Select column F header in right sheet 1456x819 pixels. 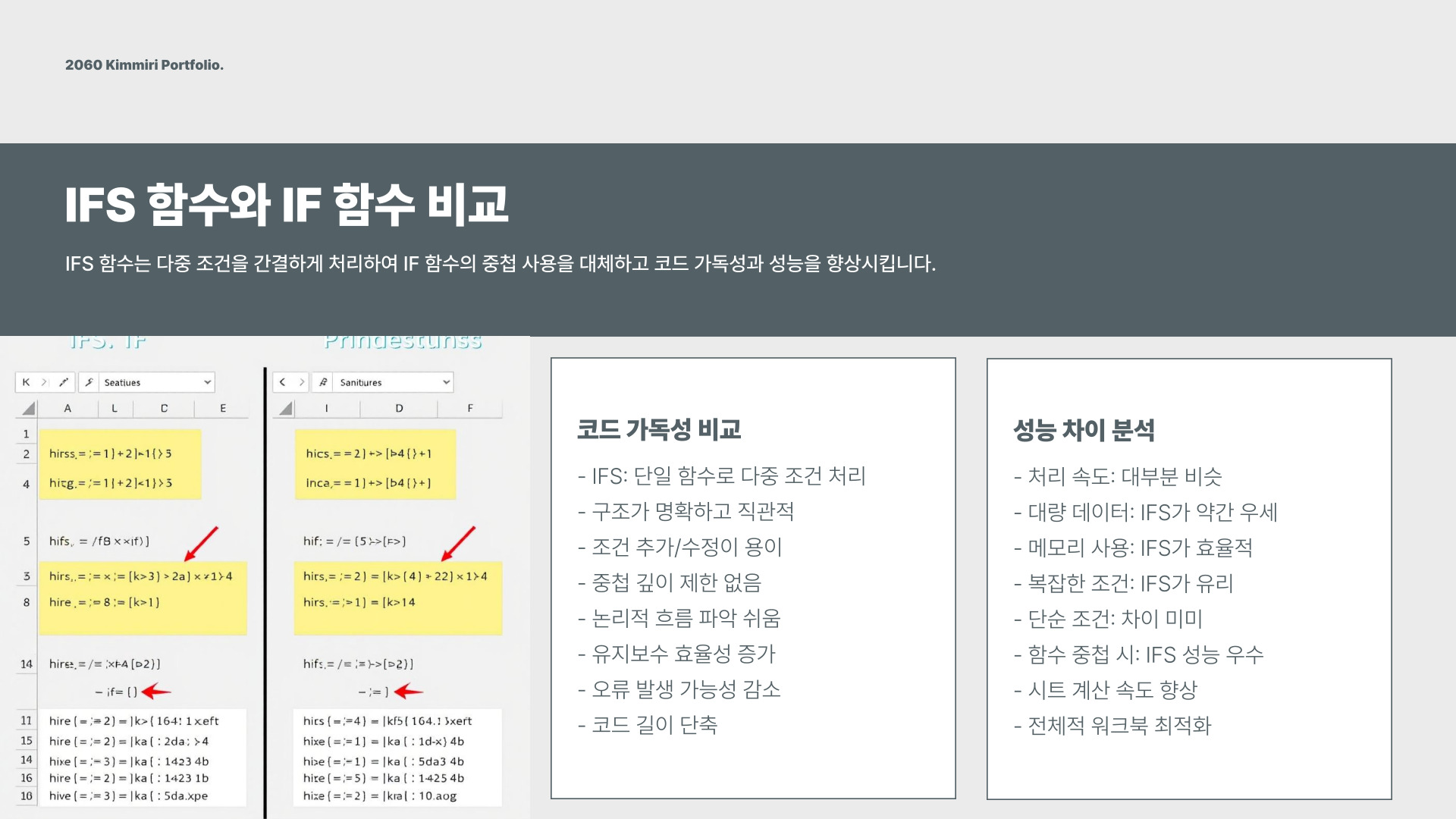[x=470, y=408]
